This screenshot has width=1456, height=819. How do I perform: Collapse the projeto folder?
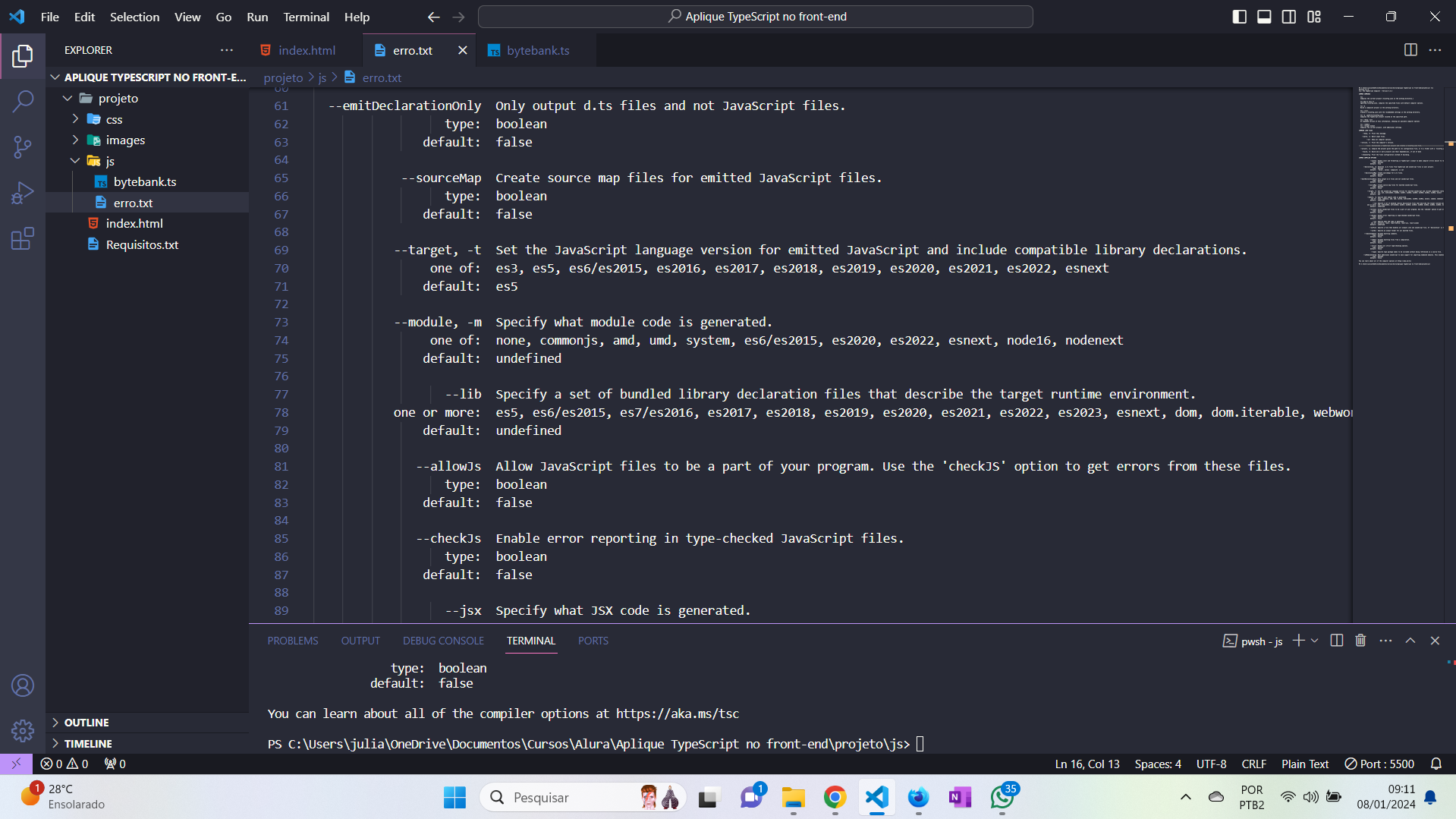(x=148, y=98)
